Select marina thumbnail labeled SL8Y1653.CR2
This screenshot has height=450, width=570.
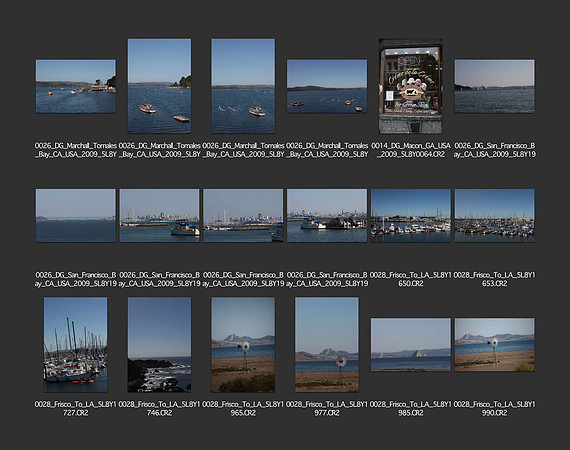(494, 215)
